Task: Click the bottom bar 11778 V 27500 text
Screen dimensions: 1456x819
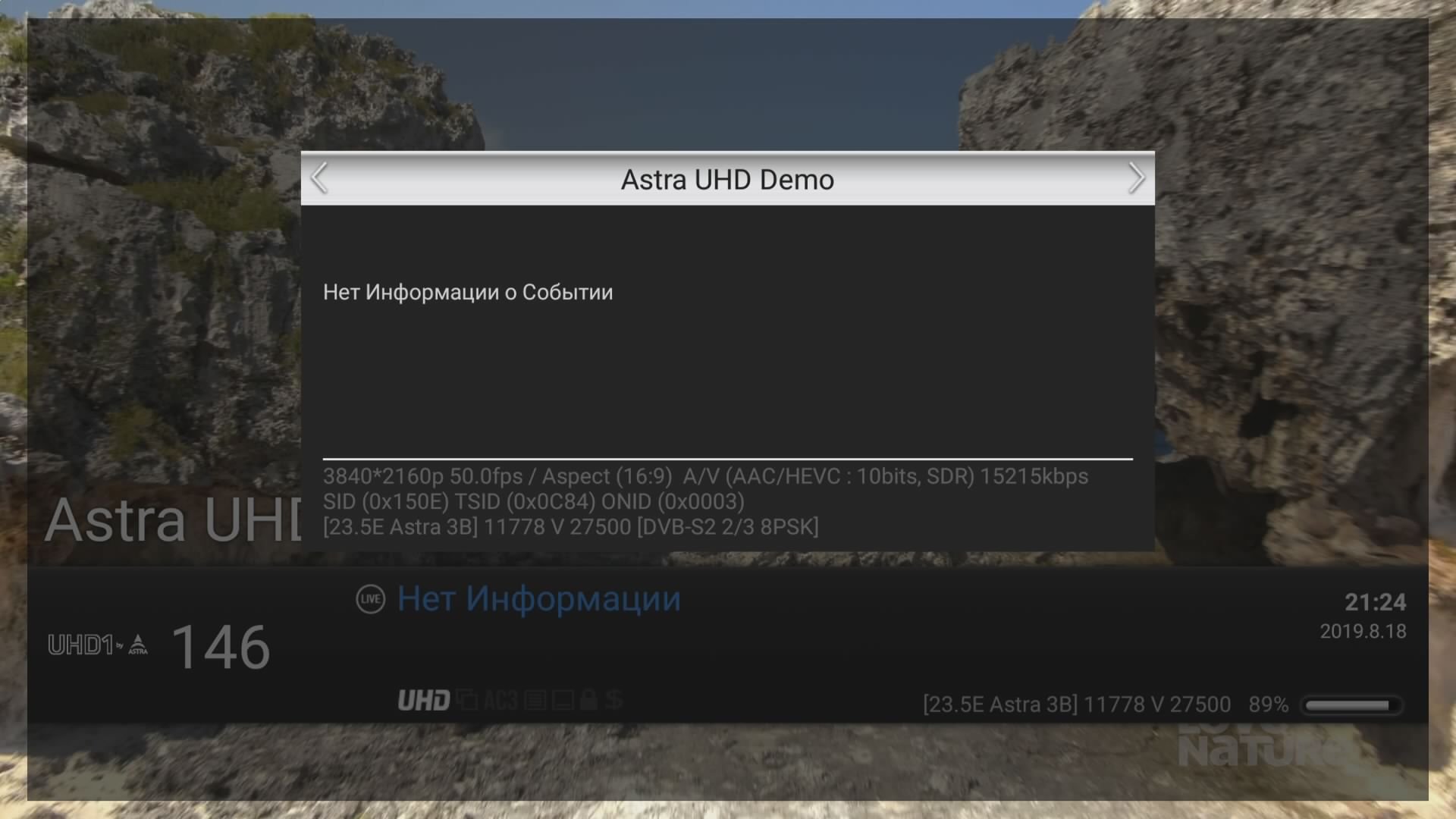Action: click(x=1157, y=704)
